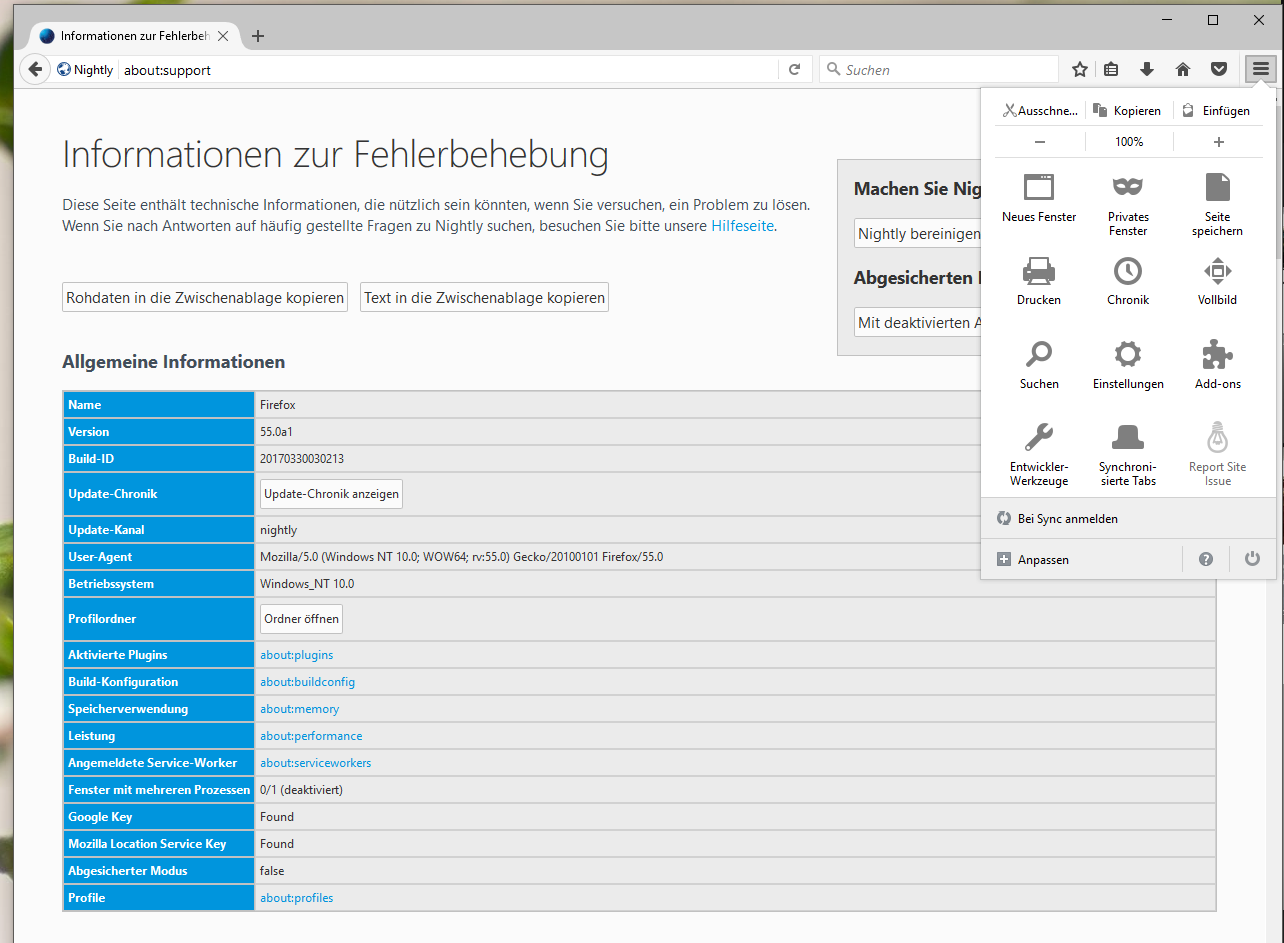Open the downloads arrow icon
Screen dimensions: 1284x943
1147,69
